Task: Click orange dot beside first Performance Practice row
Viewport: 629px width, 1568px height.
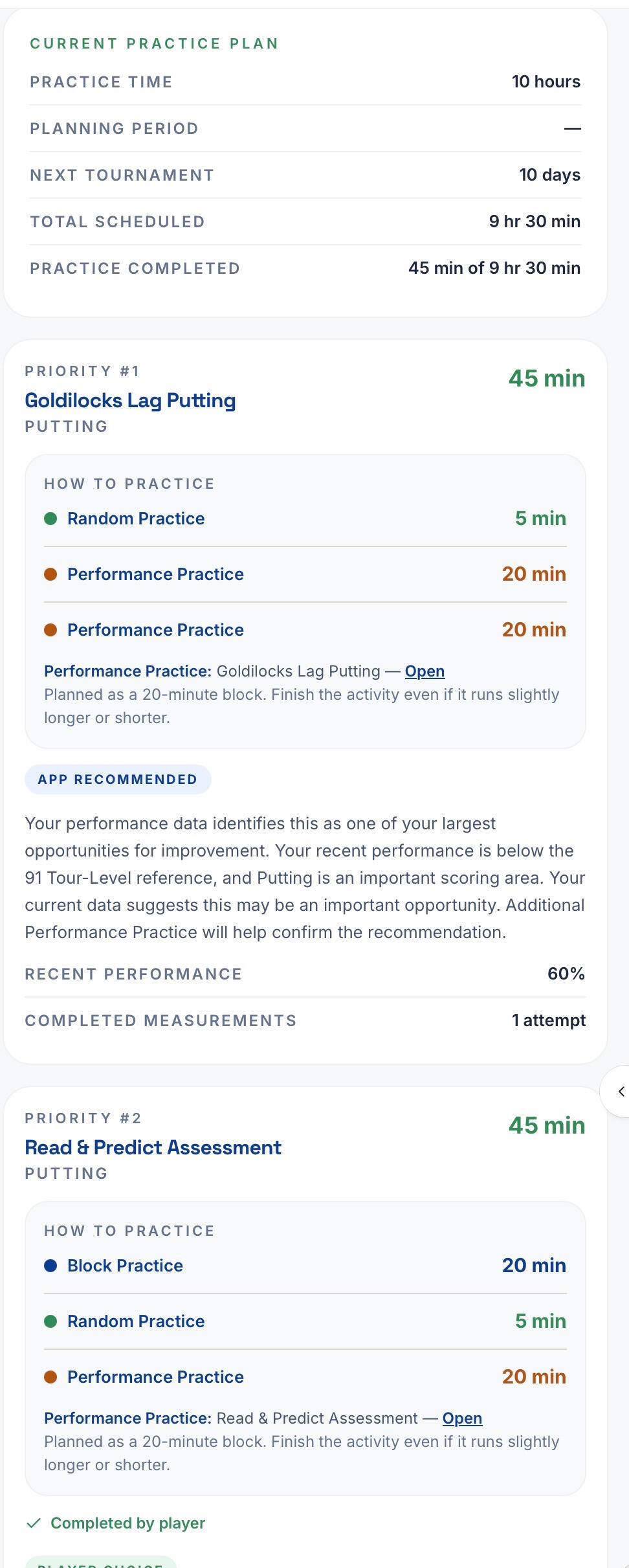Action: pyautogui.click(x=50, y=574)
